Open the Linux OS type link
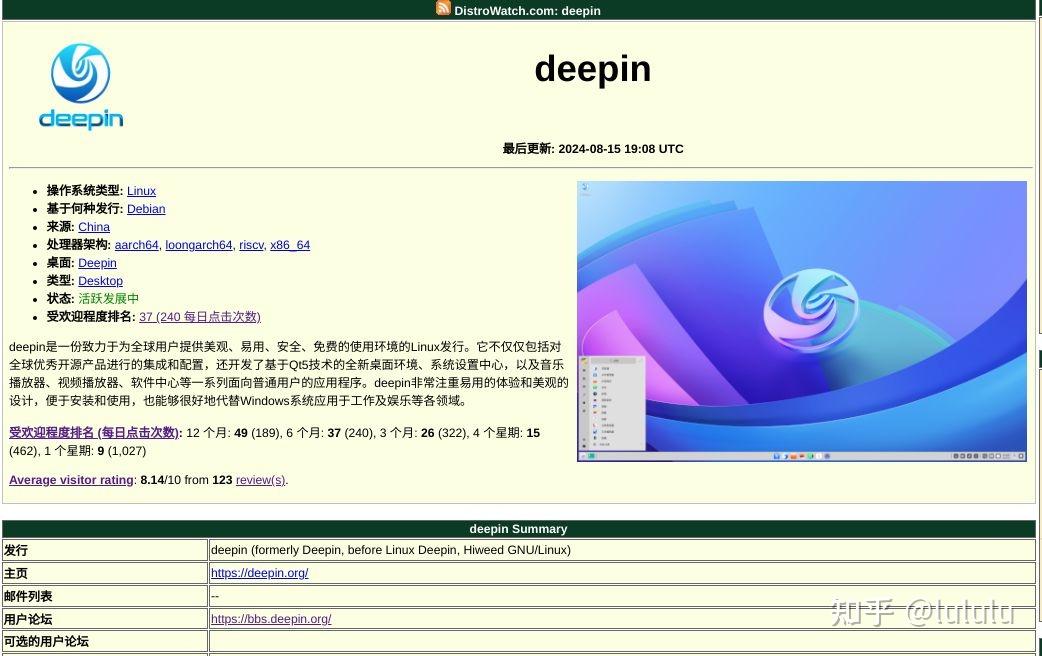This screenshot has width=1042, height=656. 142,191
